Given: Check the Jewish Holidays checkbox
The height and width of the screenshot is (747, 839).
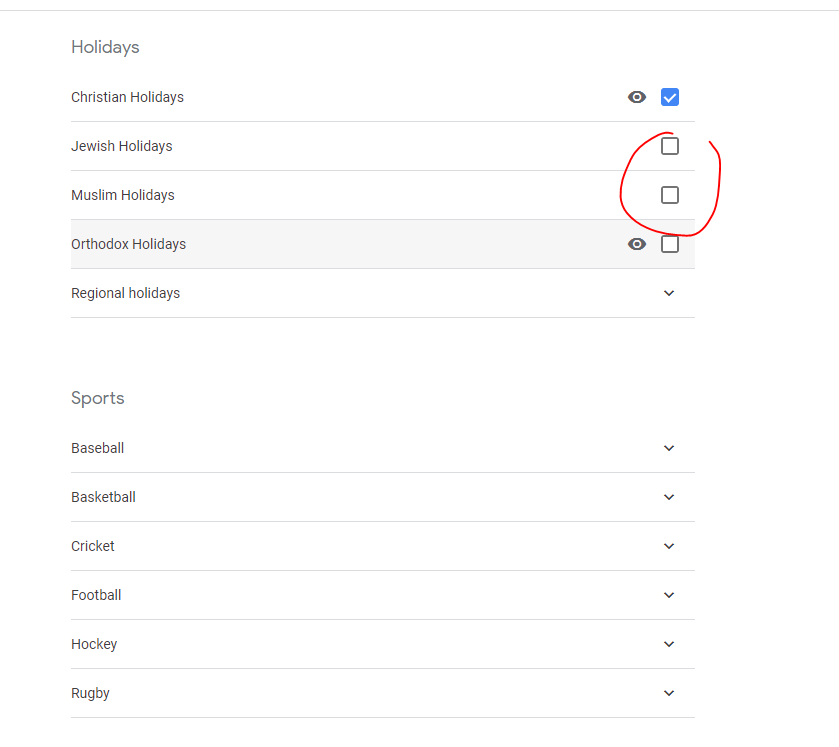Looking at the screenshot, I should 670,146.
